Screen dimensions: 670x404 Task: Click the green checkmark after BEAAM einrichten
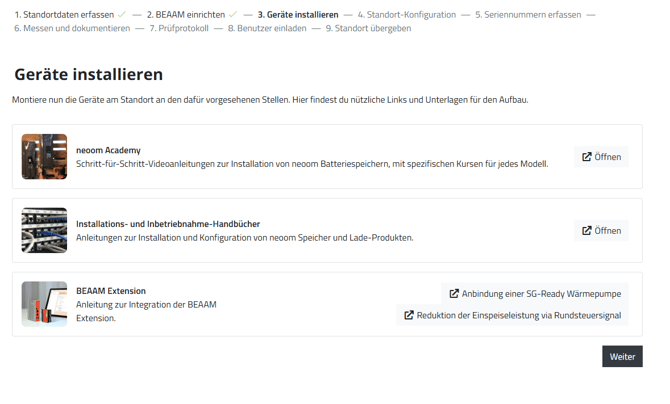point(233,15)
